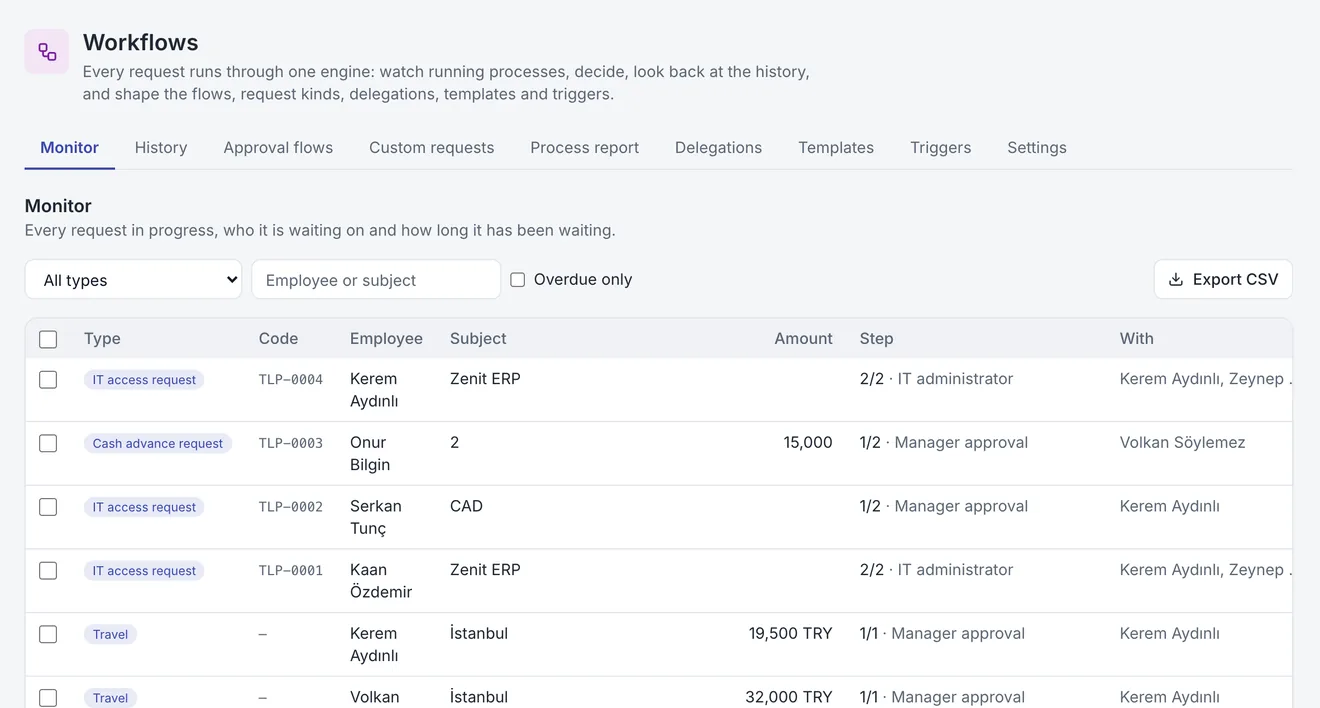Click the Employee column header

tap(386, 339)
